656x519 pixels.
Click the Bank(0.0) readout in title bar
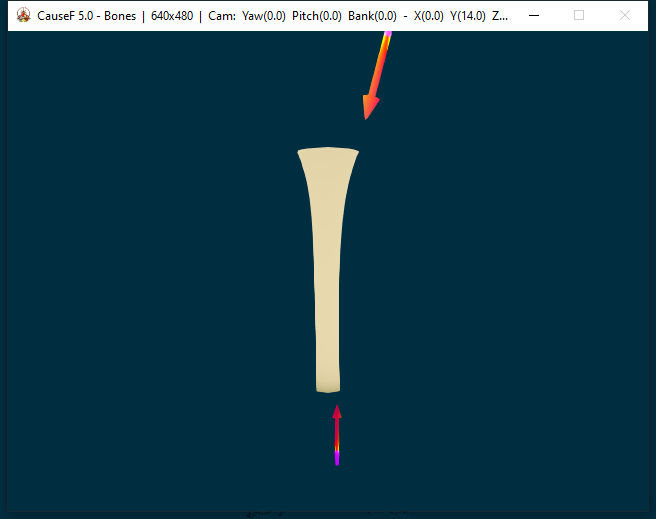click(371, 16)
